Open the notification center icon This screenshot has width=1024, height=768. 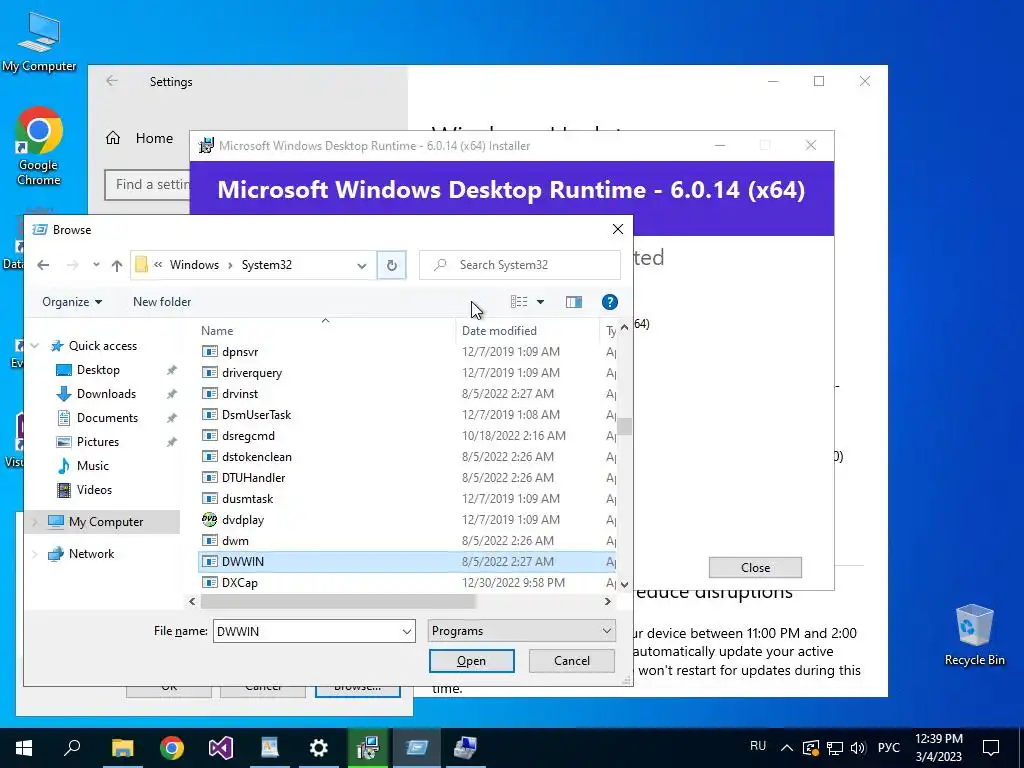(991, 748)
